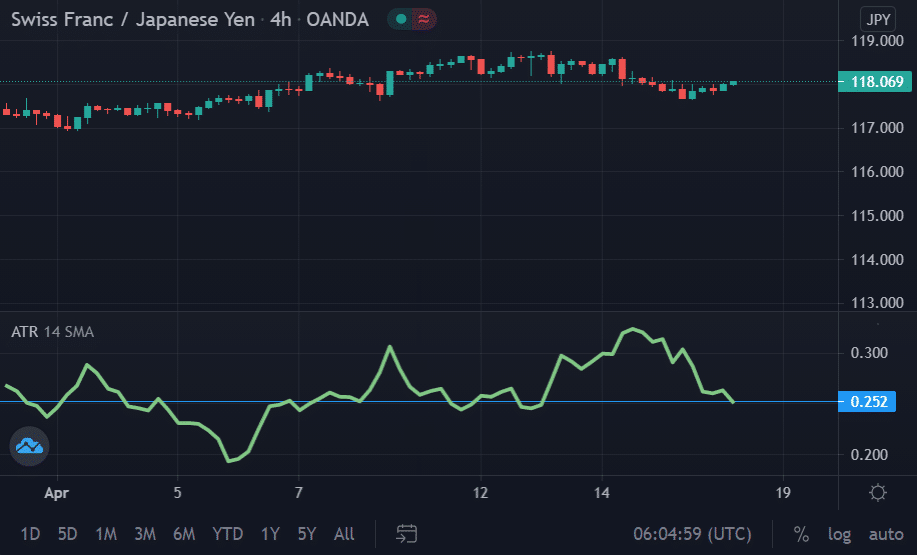Select the 1Y time range
This screenshot has width=917, height=555.
[x=270, y=534]
